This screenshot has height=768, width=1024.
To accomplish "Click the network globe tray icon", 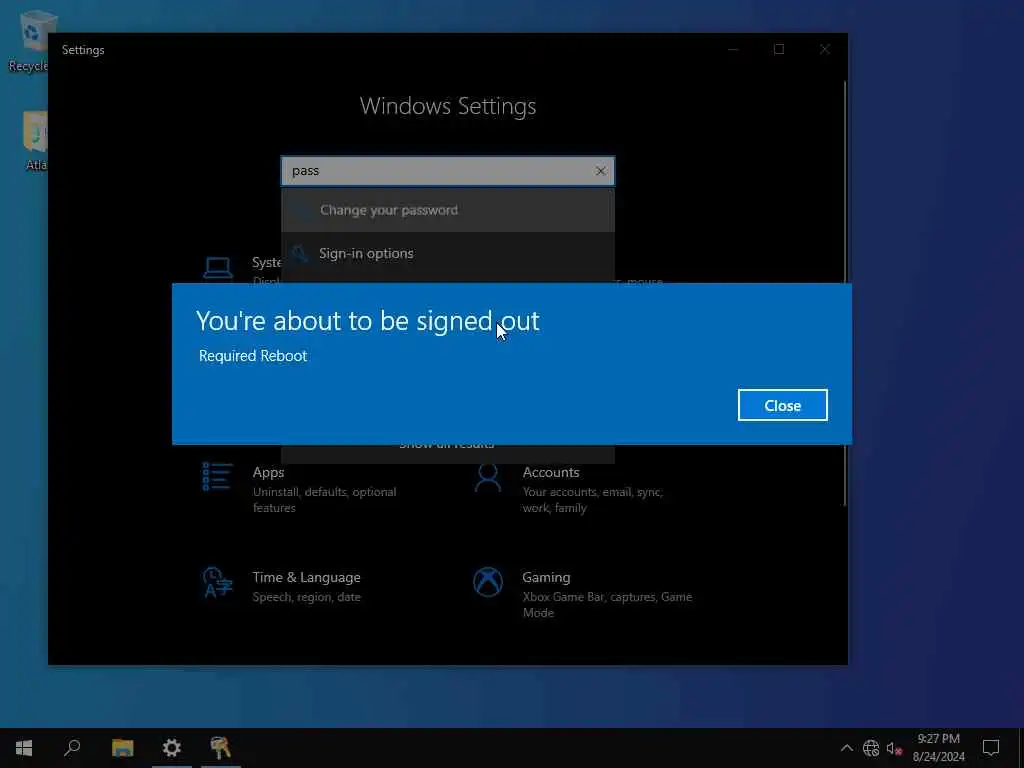I will click(x=871, y=748).
